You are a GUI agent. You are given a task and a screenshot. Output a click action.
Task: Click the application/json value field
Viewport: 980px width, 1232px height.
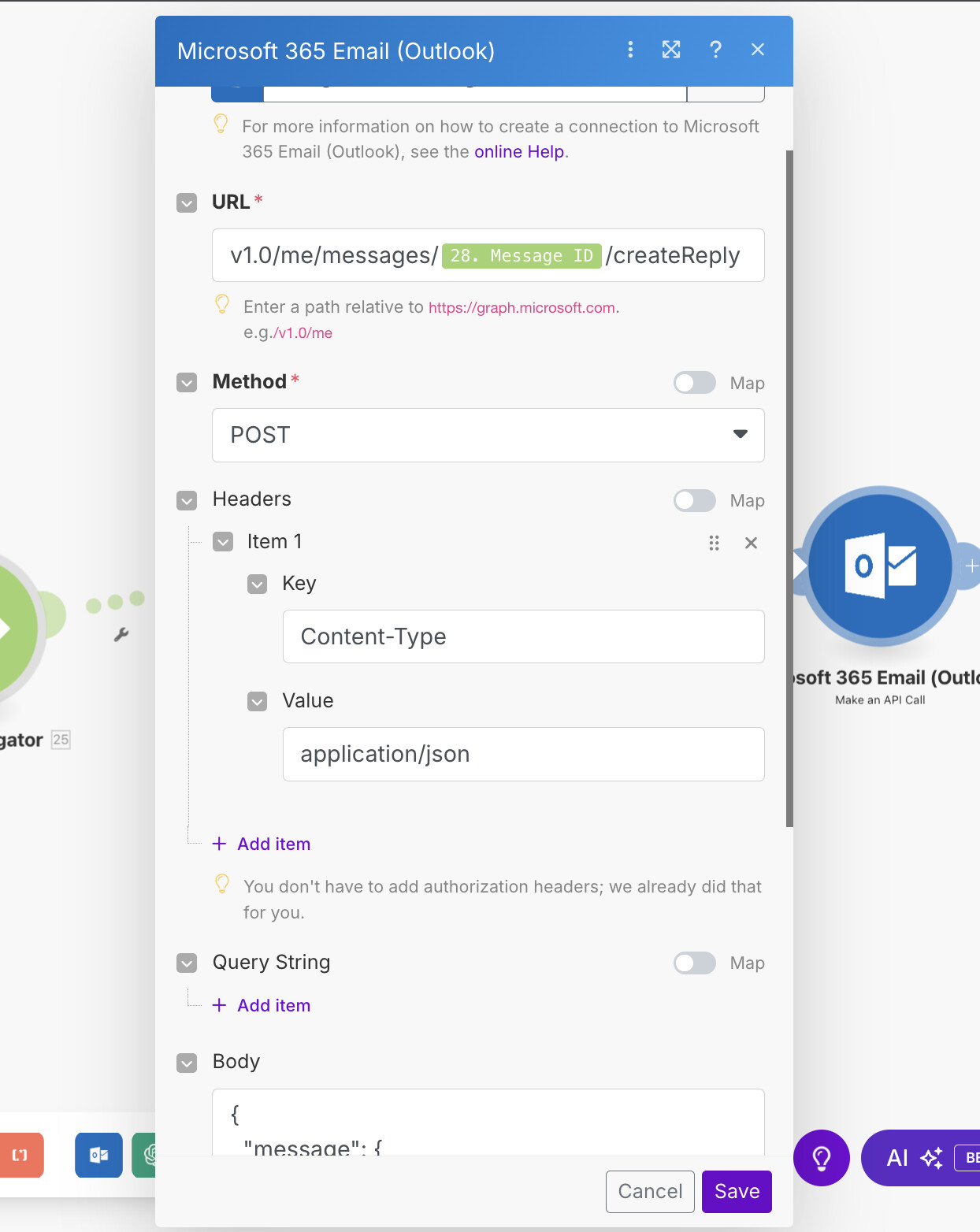[523, 754]
